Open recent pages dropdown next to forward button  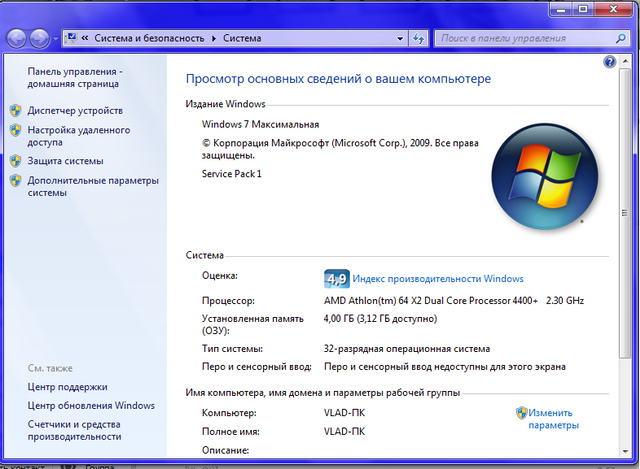tap(56, 39)
